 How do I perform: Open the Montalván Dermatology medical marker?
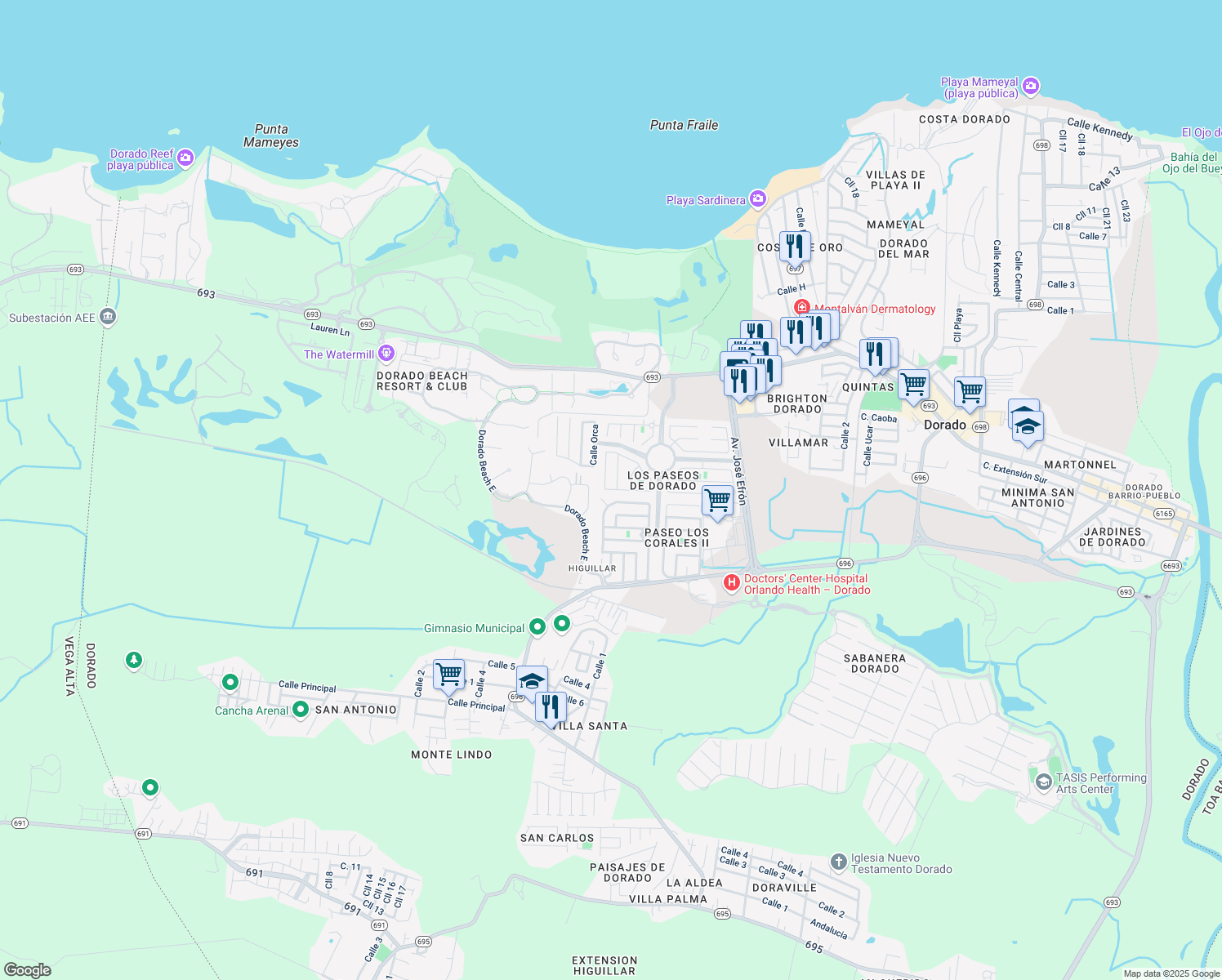coord(802,308)
